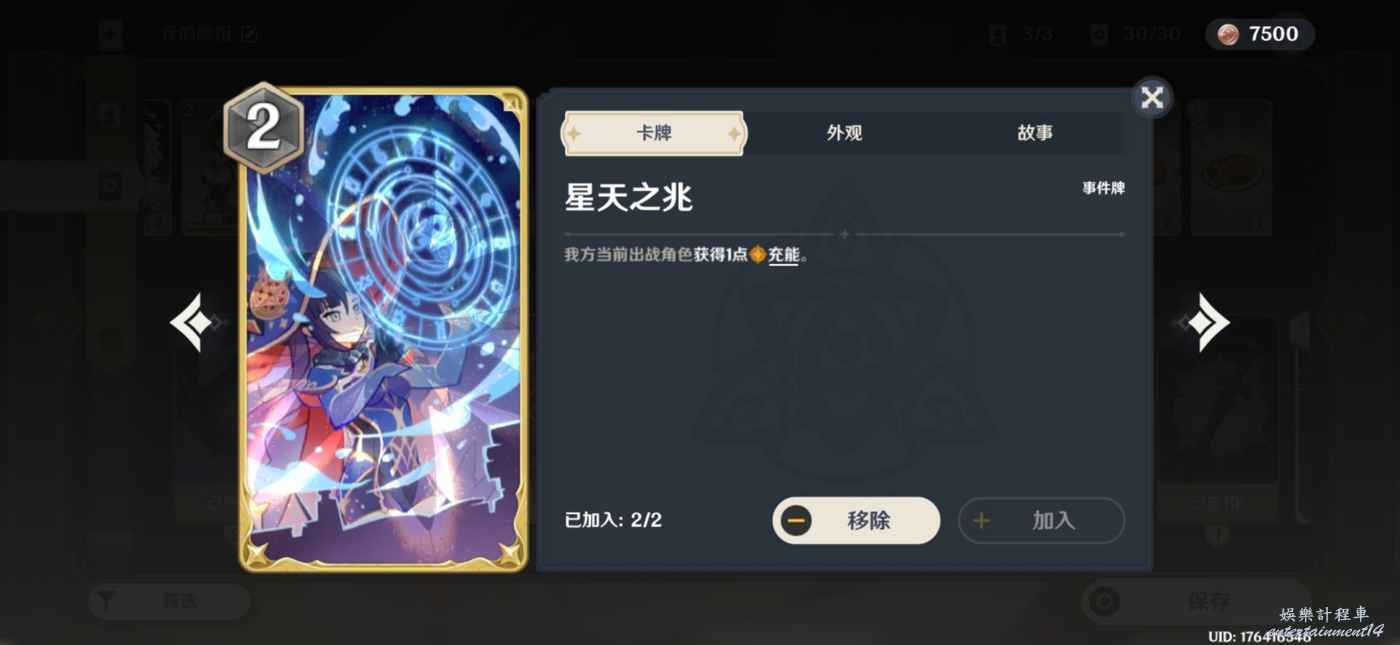Open the 充能 keyword explanation link

pos(783,256)
